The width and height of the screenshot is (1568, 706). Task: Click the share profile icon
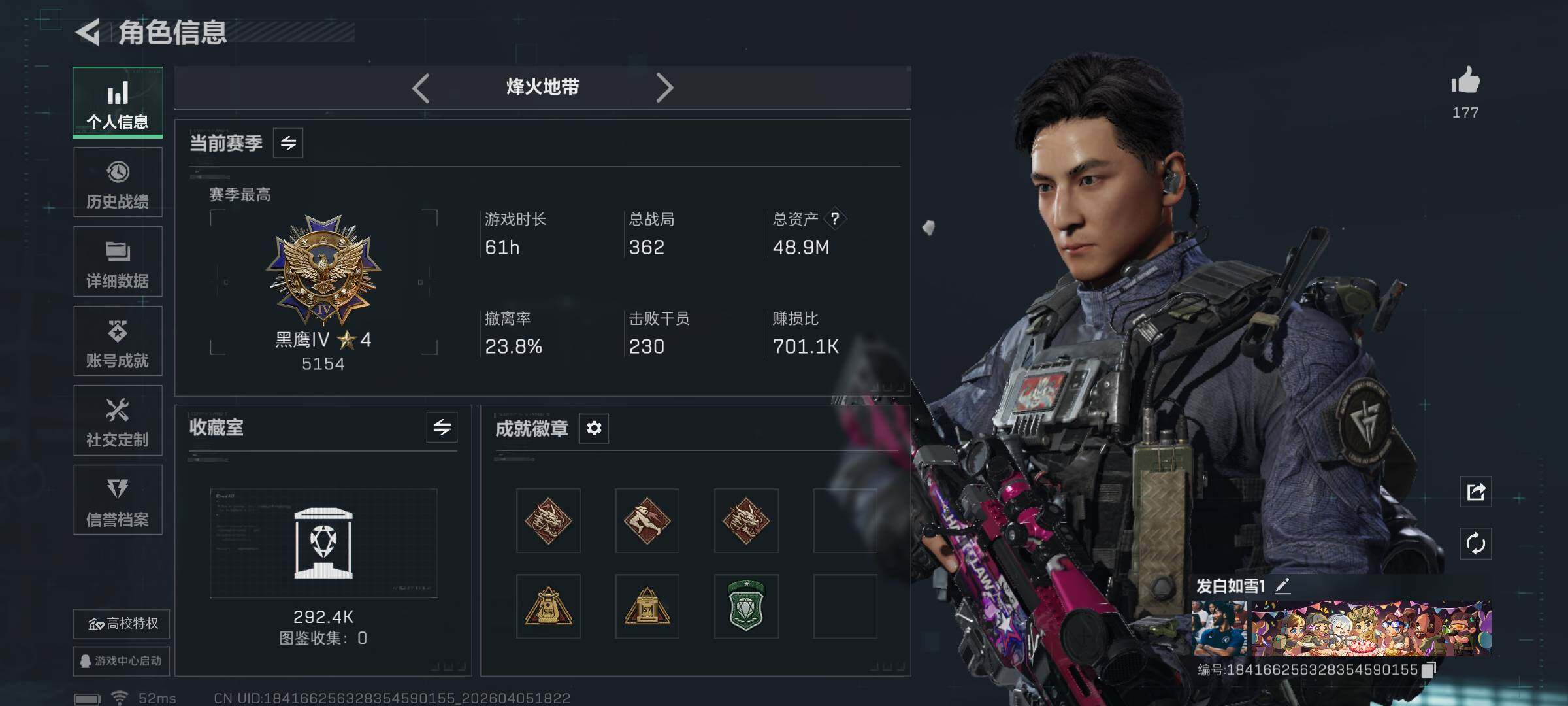(1476, 492)
